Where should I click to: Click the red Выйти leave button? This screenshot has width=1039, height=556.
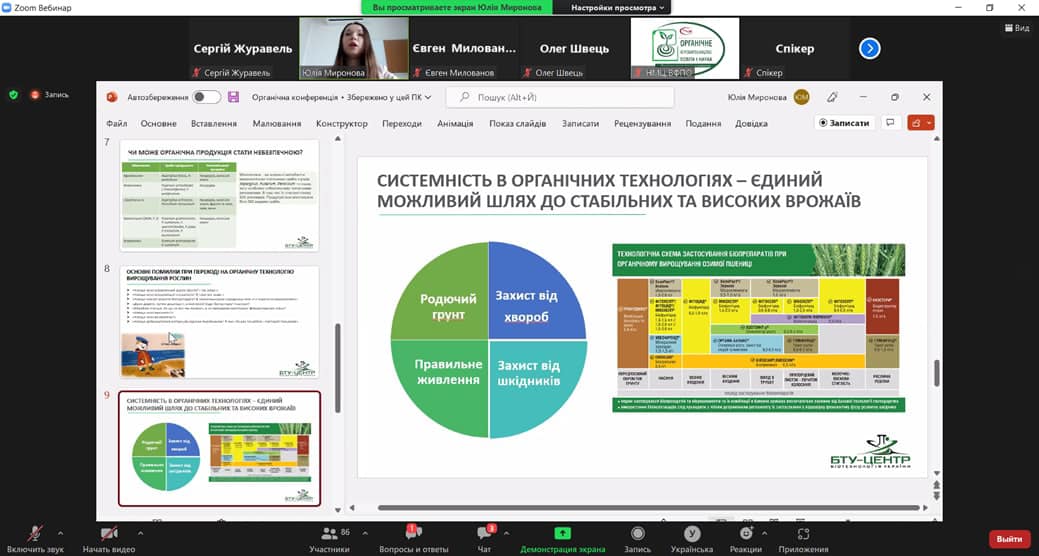[1008, 539]
